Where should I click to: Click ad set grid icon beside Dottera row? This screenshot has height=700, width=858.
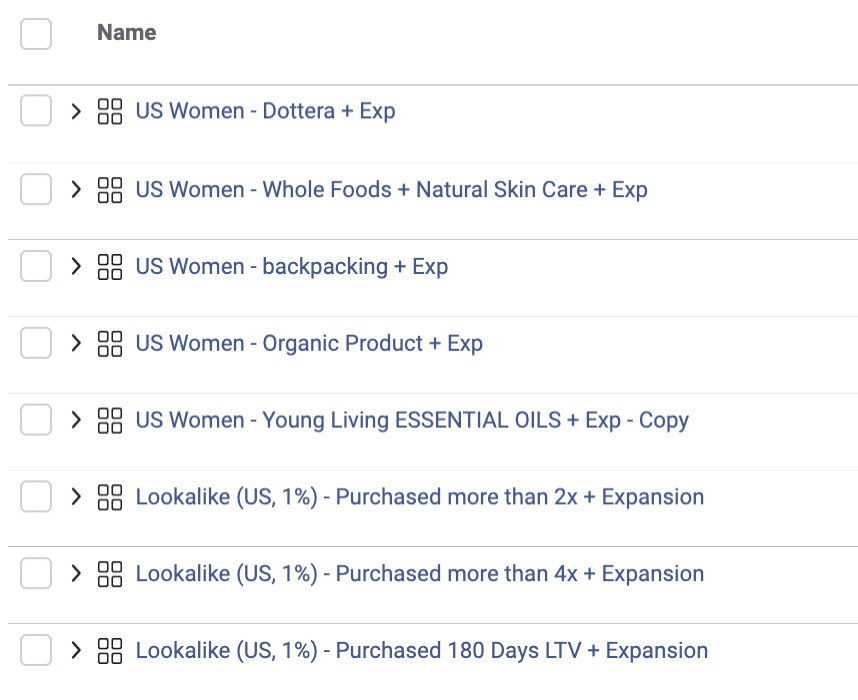[x=109, y=111]
